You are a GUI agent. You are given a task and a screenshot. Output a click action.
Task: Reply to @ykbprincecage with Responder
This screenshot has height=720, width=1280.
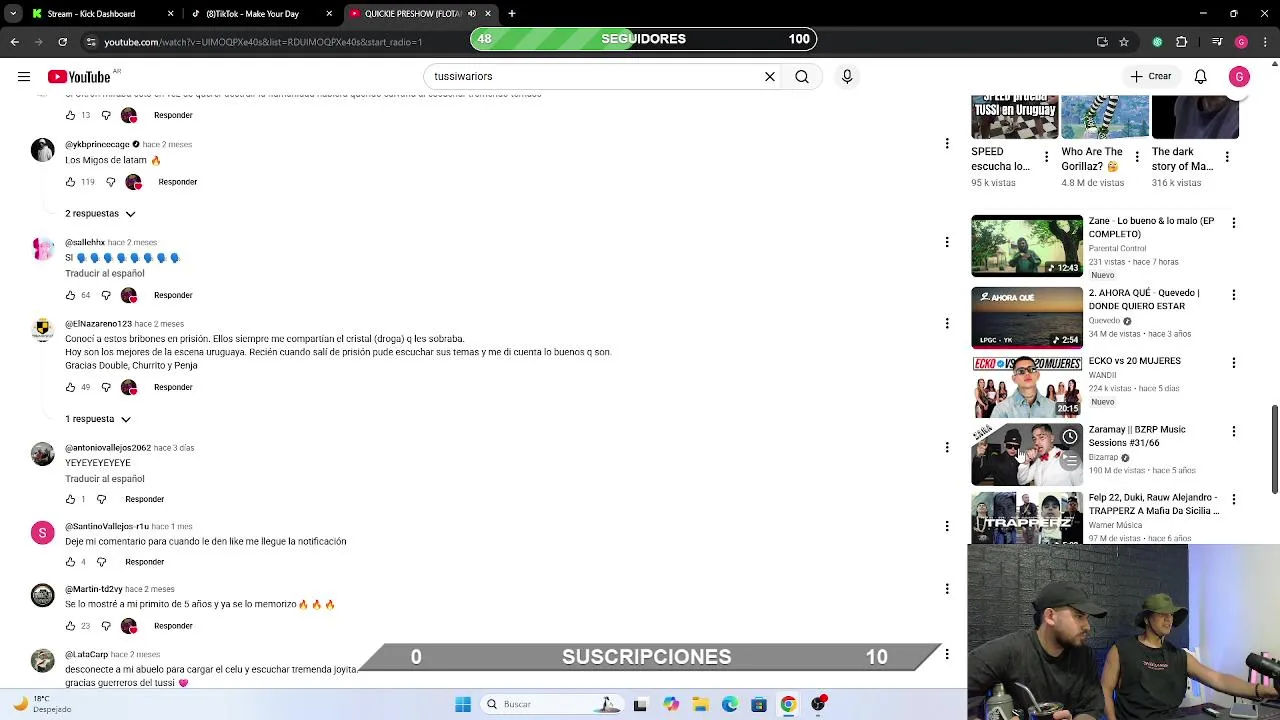click(178, 182)
